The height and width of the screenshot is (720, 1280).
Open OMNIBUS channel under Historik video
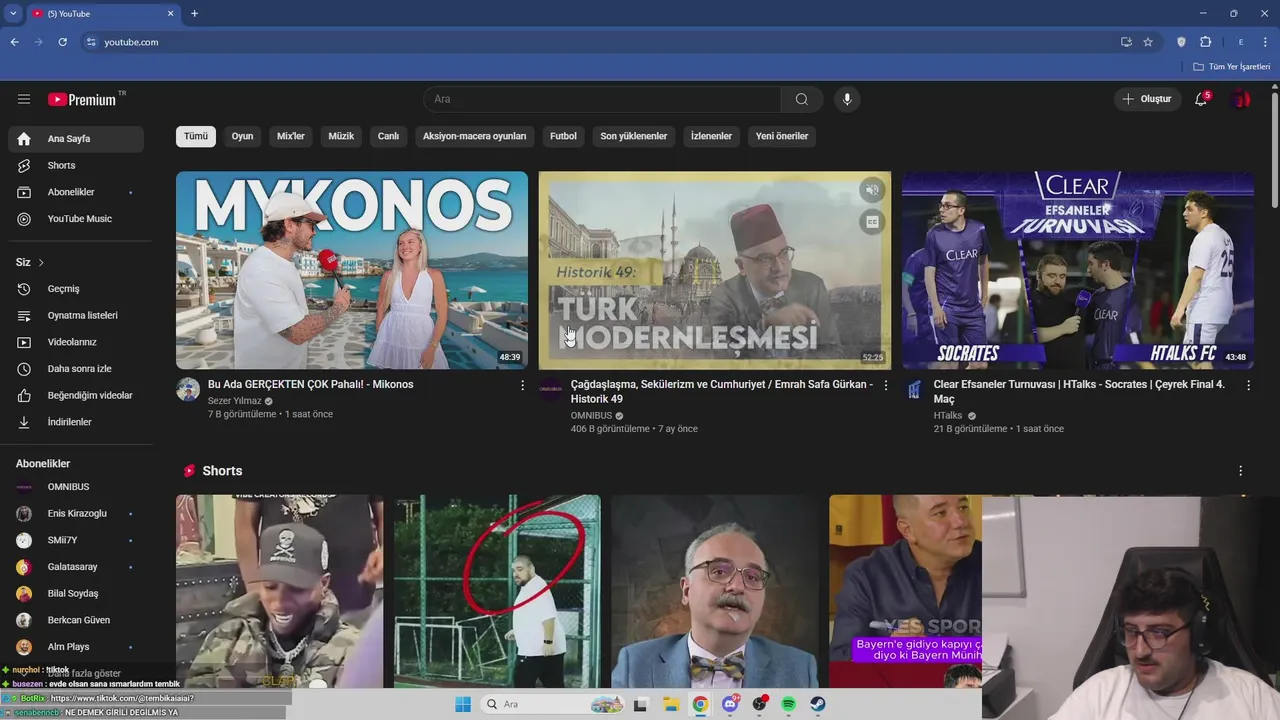(591, 415)
